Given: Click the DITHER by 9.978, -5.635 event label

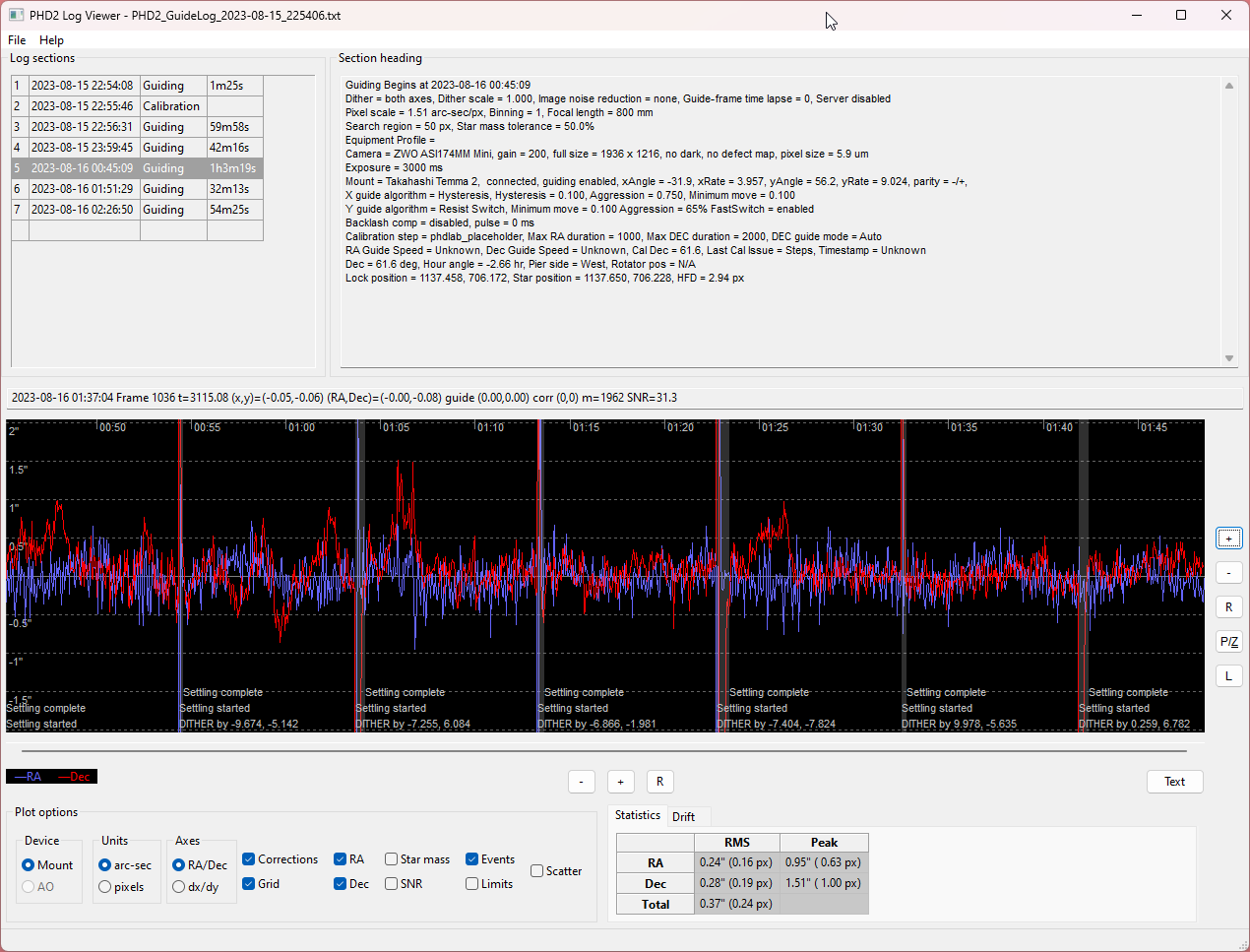Looking at the screenshot, I should pyautogui.click(x=960, y=725).
